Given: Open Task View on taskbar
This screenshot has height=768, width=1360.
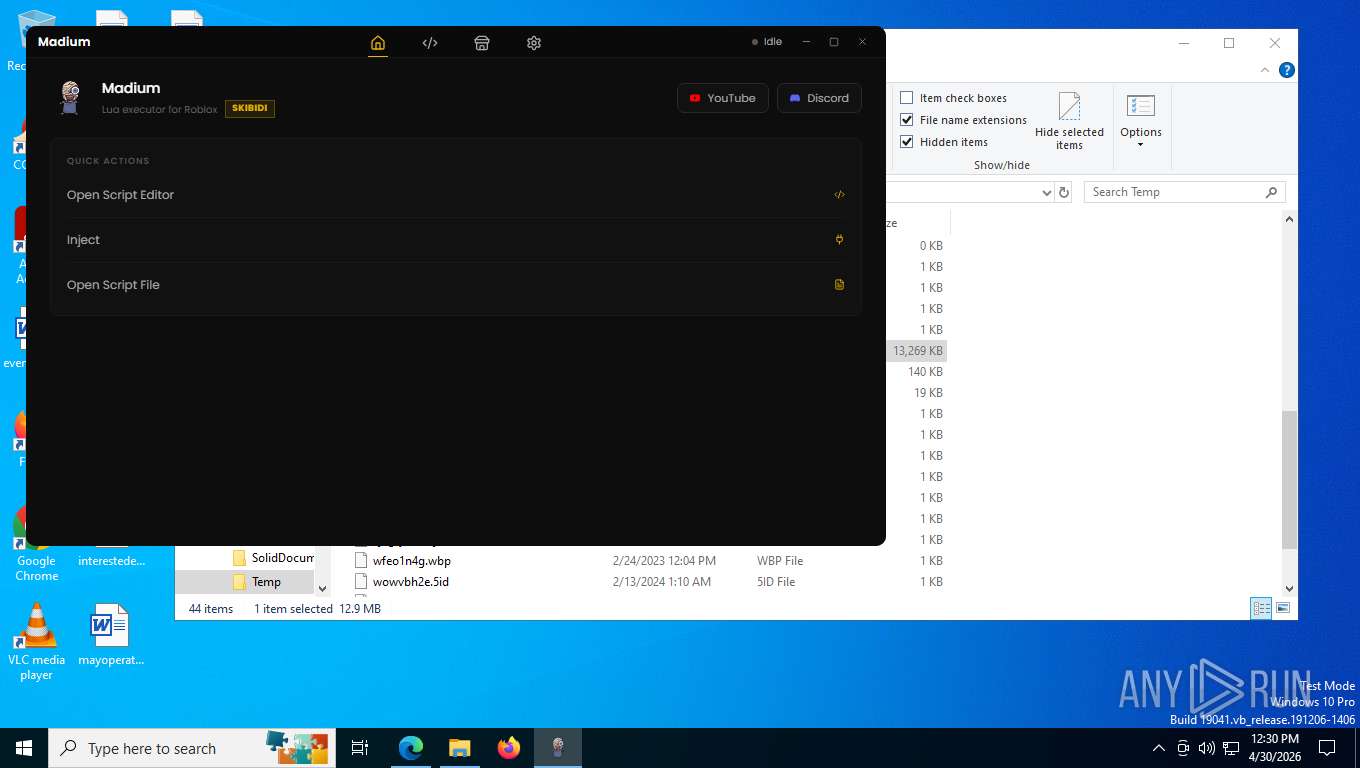Looking at the screenshot, I should tap(360, 748).
